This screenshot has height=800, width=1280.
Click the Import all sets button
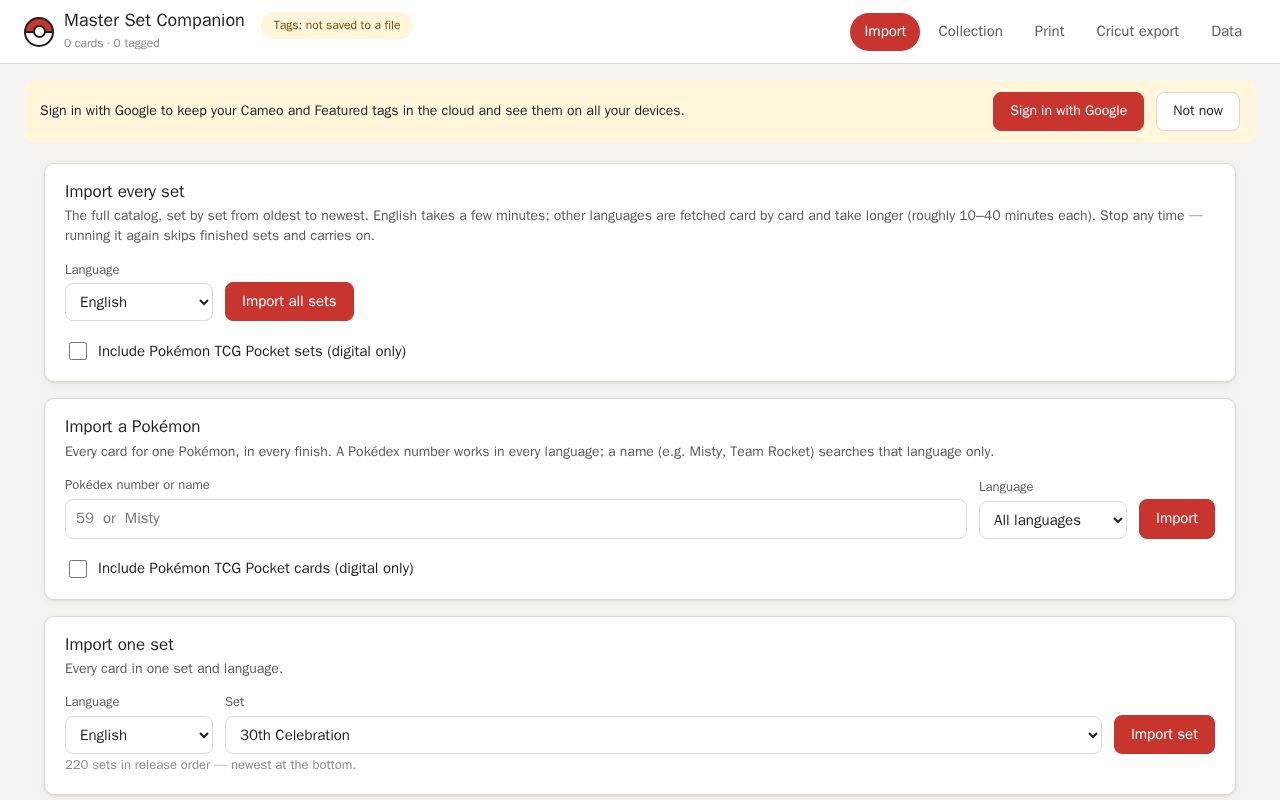[289, 302]
